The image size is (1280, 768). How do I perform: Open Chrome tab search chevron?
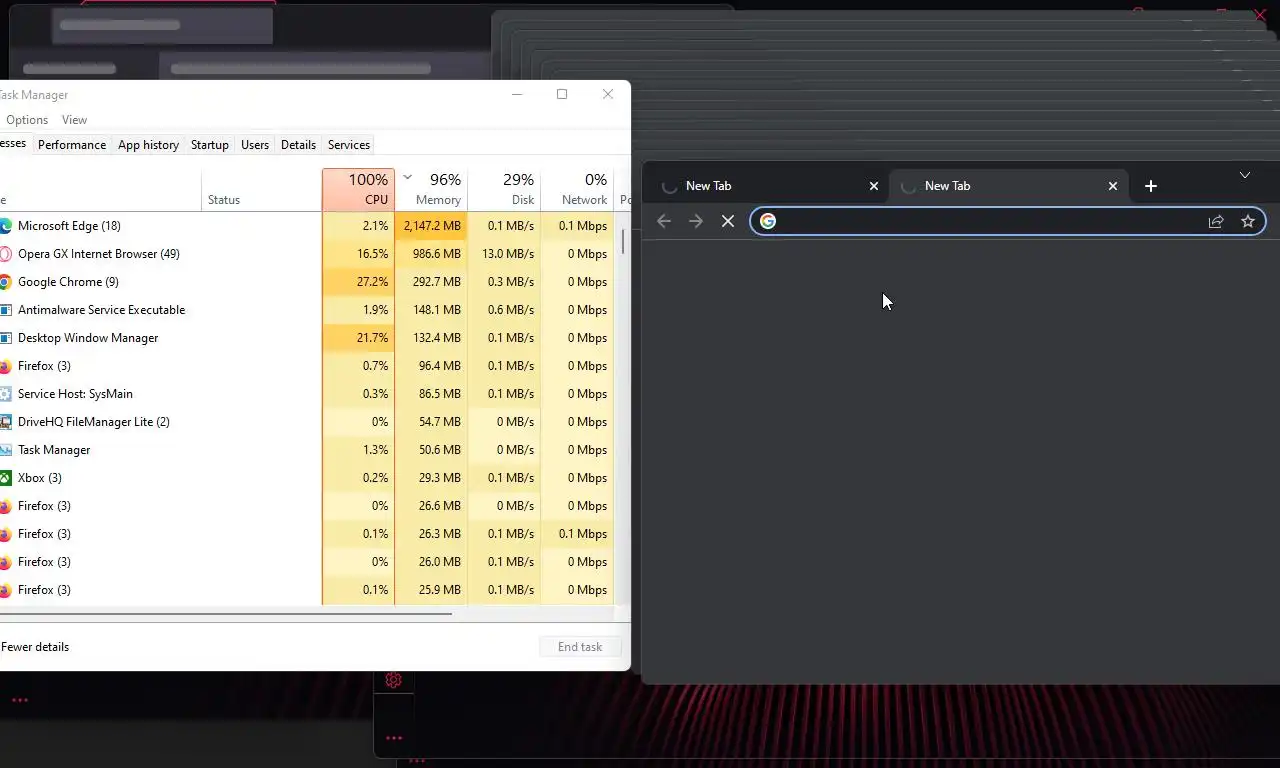pos(1245,175)
